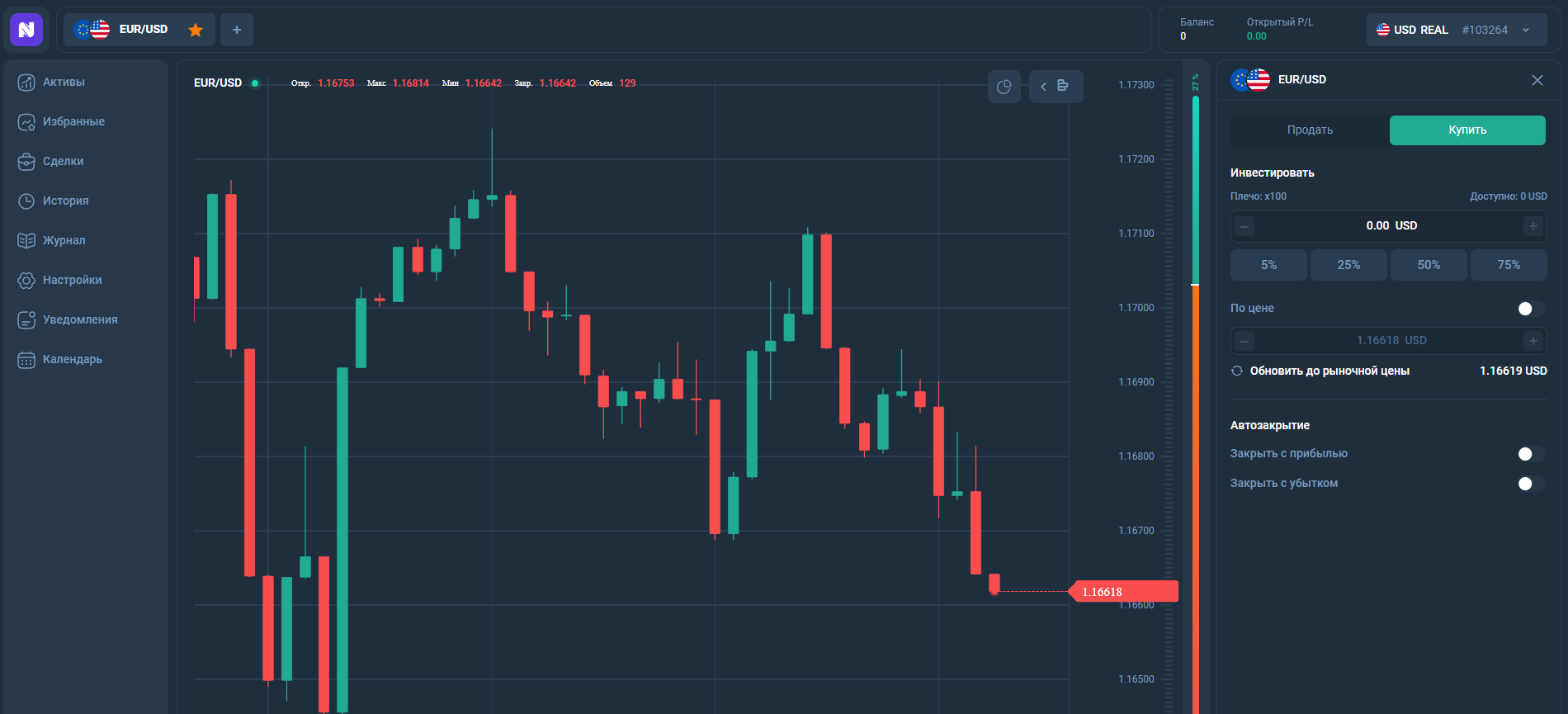Select the Купить tab

pyautogui.click(x=1467, y=130)
